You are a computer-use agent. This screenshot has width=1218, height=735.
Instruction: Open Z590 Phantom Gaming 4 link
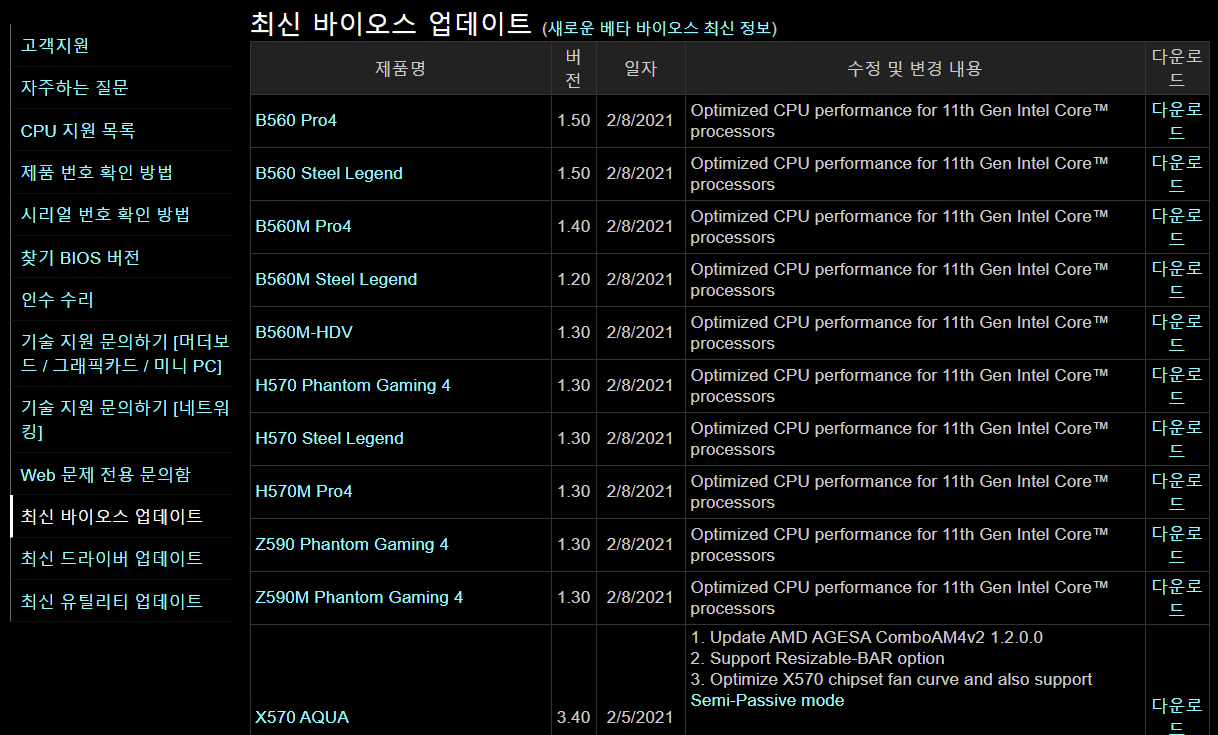point(352,544)
